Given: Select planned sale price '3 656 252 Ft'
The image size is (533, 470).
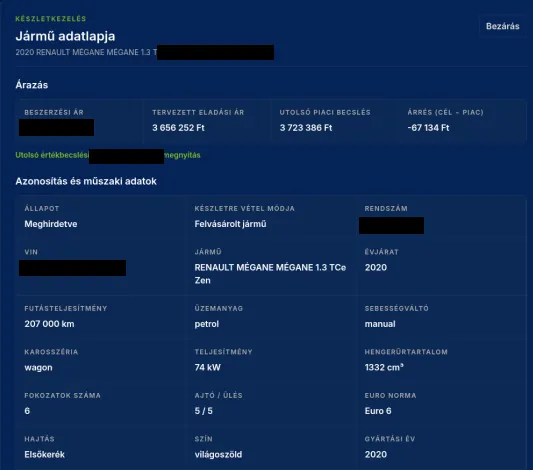Looking at the screenshot, I should [x=178, y=128].
